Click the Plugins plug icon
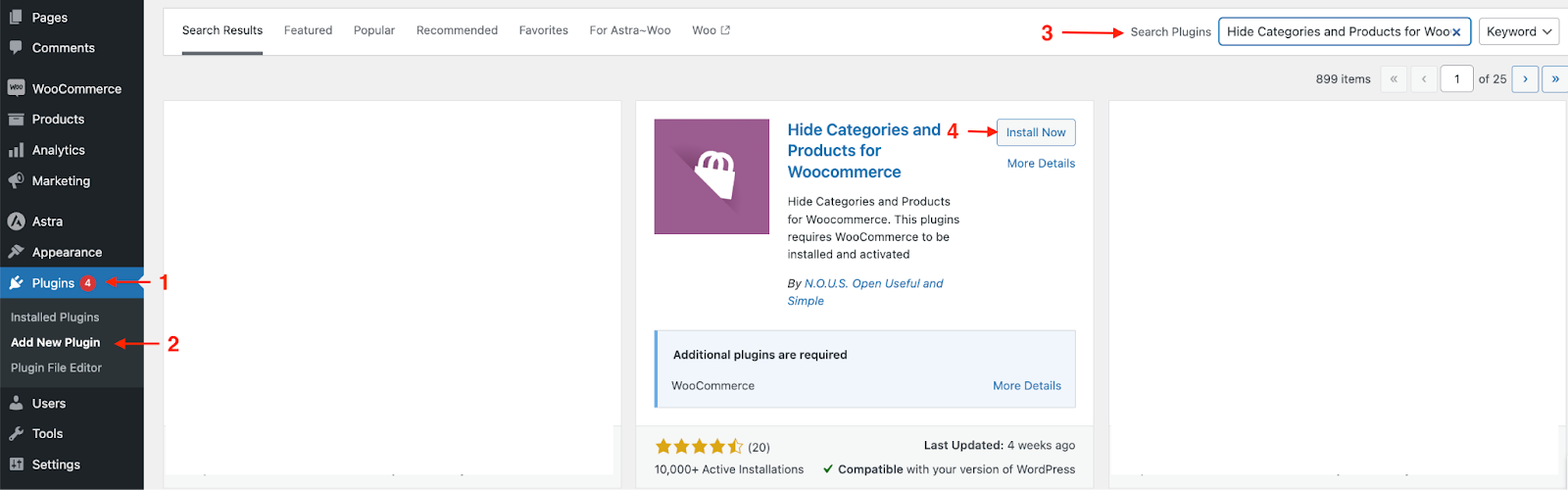 click(x=16, y=283)
